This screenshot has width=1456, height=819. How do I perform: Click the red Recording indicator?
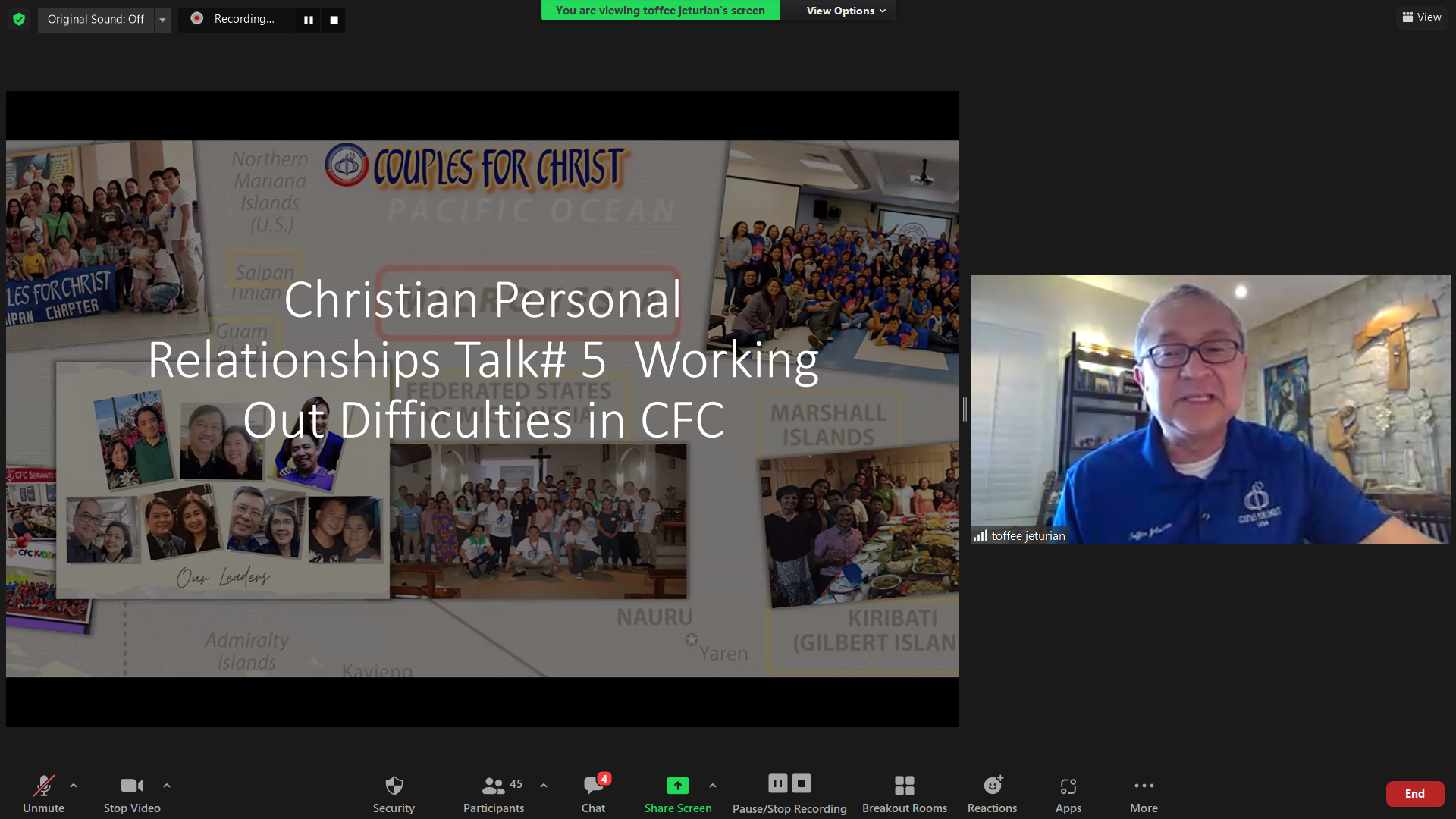click(x=197, y=18)
